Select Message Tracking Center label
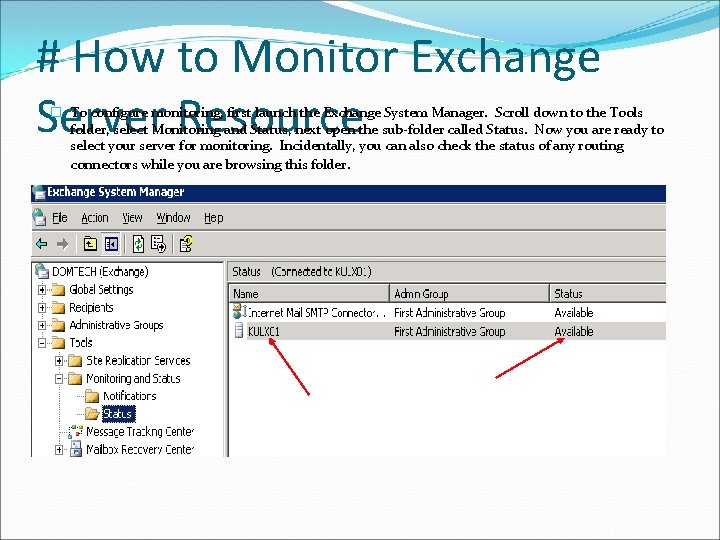Image resolution: width=720 pixels, height=540 pixels. pos(140,432)
